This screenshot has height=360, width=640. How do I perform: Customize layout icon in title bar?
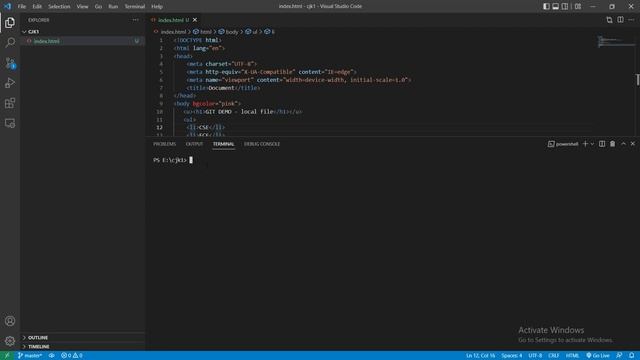pyautogui.click(x=578, y=6)
